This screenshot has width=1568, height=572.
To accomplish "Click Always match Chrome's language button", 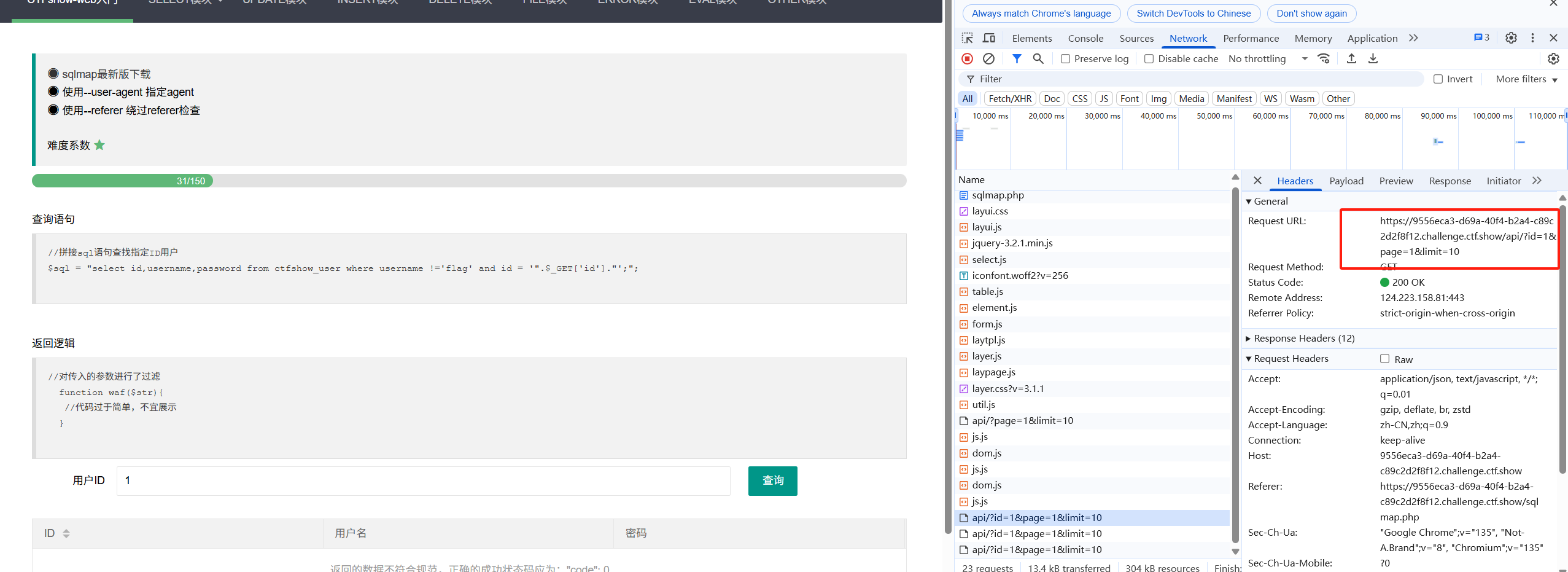I will 1041,14.
